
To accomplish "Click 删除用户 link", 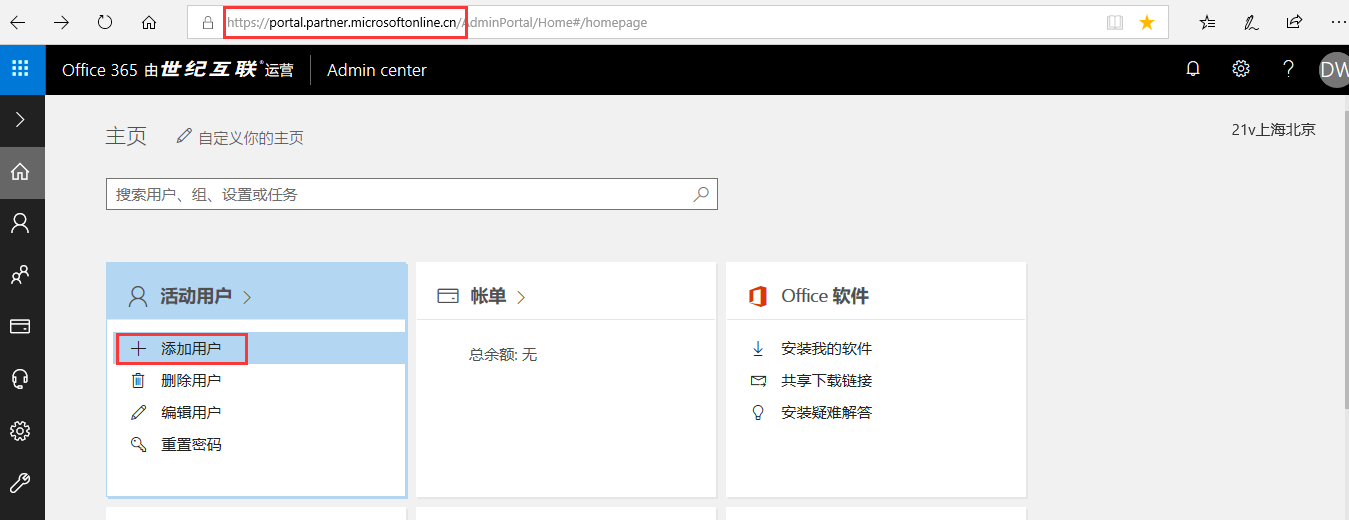I will coord(190,381).
